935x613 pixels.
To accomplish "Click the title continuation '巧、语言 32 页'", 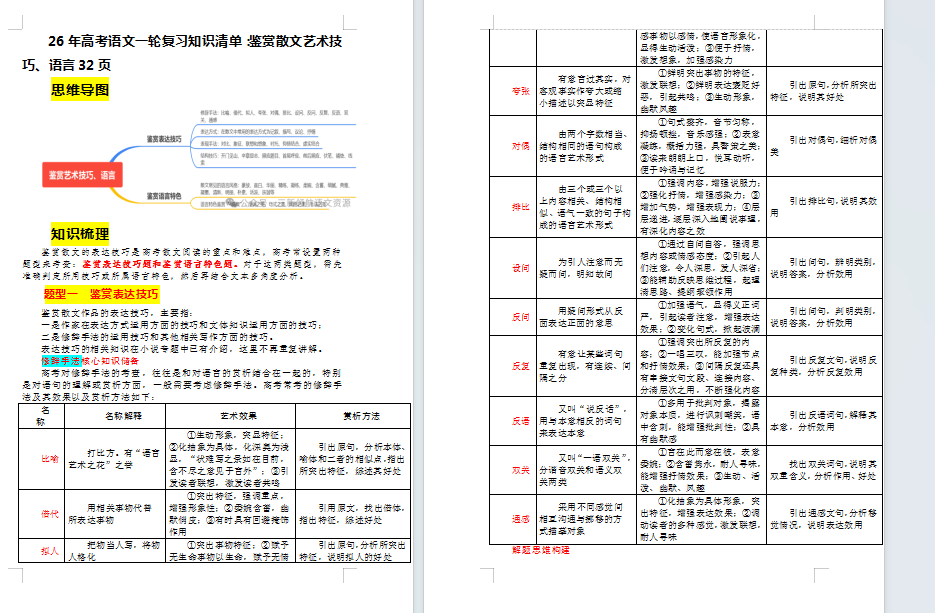I will pyautogui.click(x=66, y=65).
